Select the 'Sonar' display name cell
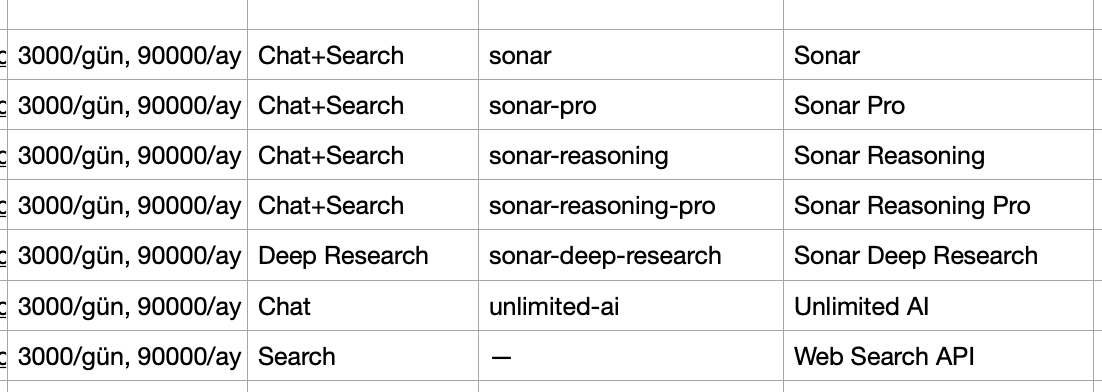 click(938, 55)
